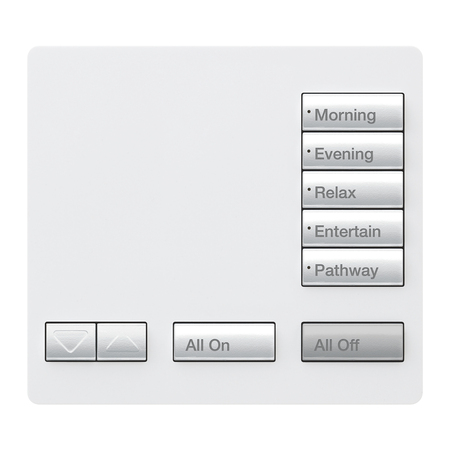The image size is (450, 450).
Task: Turn on the Relax scene
Action: 353,190
